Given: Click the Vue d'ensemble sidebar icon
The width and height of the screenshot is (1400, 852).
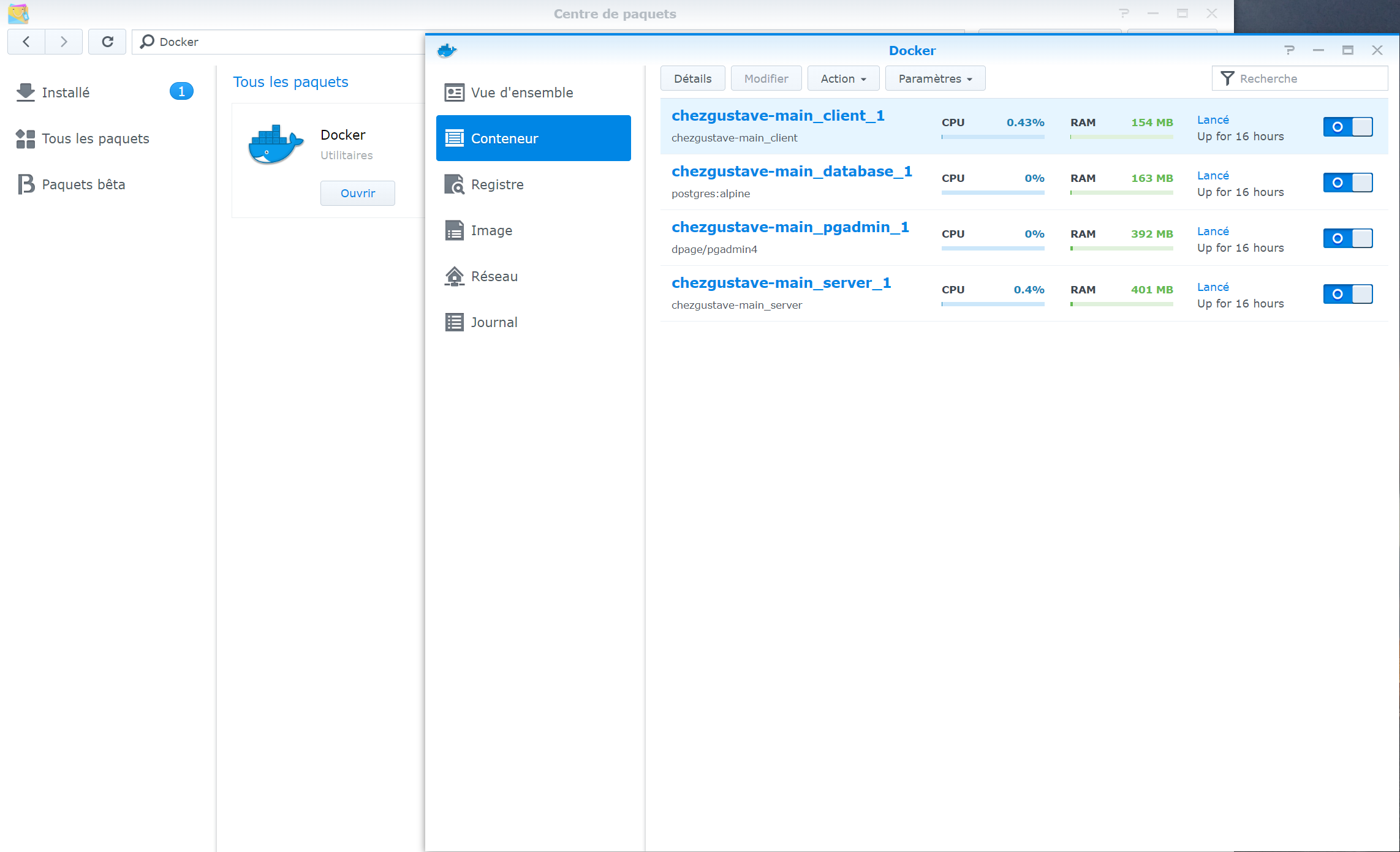Looking at the screenshot, I should point(454,92).
